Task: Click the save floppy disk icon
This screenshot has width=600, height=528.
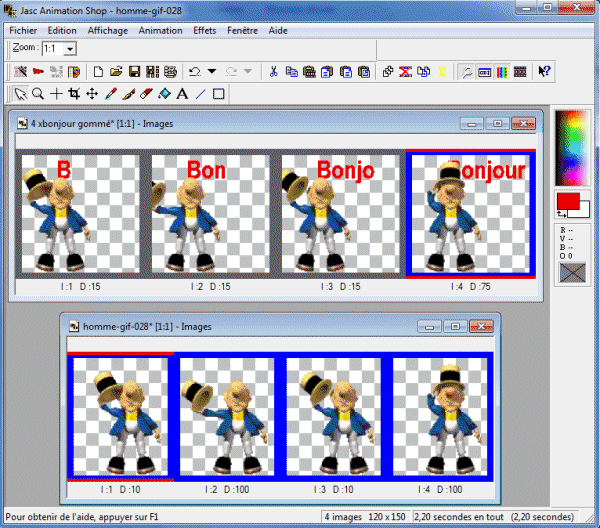Action: (x=134, y=72)
